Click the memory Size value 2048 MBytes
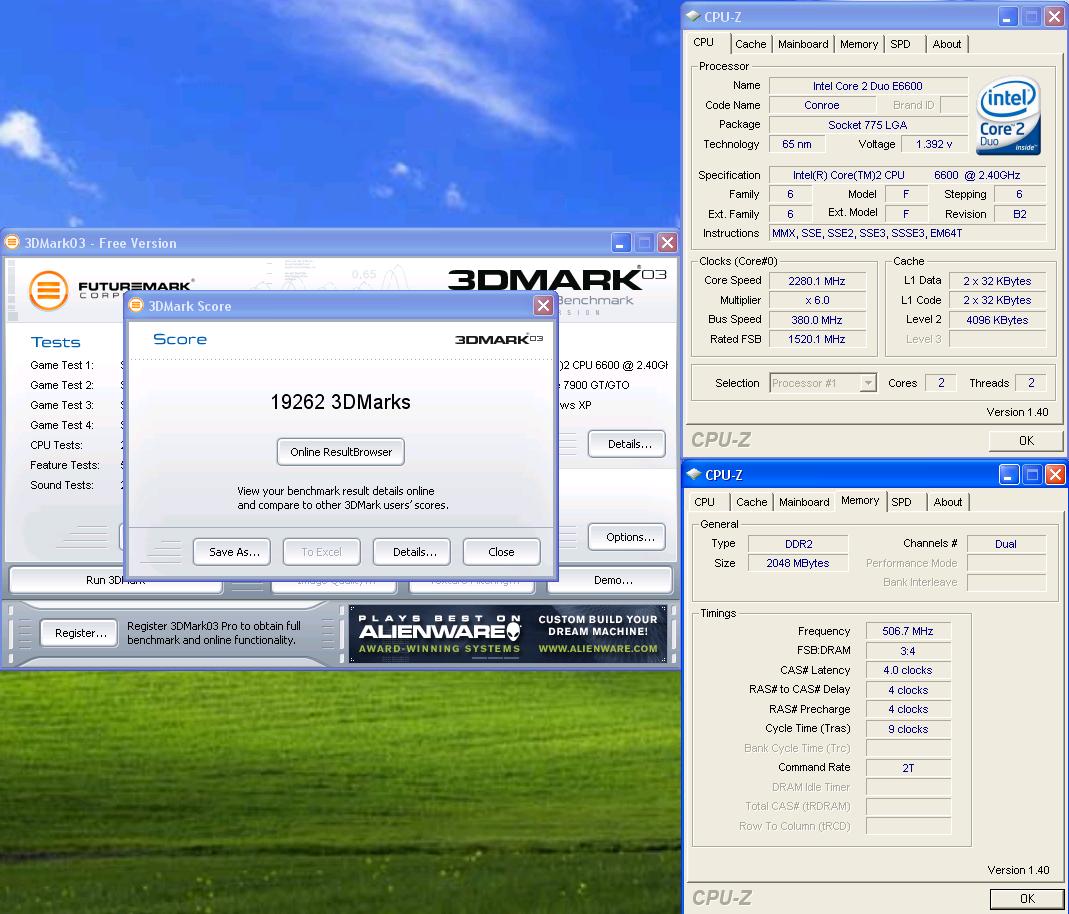 point(798,563)
